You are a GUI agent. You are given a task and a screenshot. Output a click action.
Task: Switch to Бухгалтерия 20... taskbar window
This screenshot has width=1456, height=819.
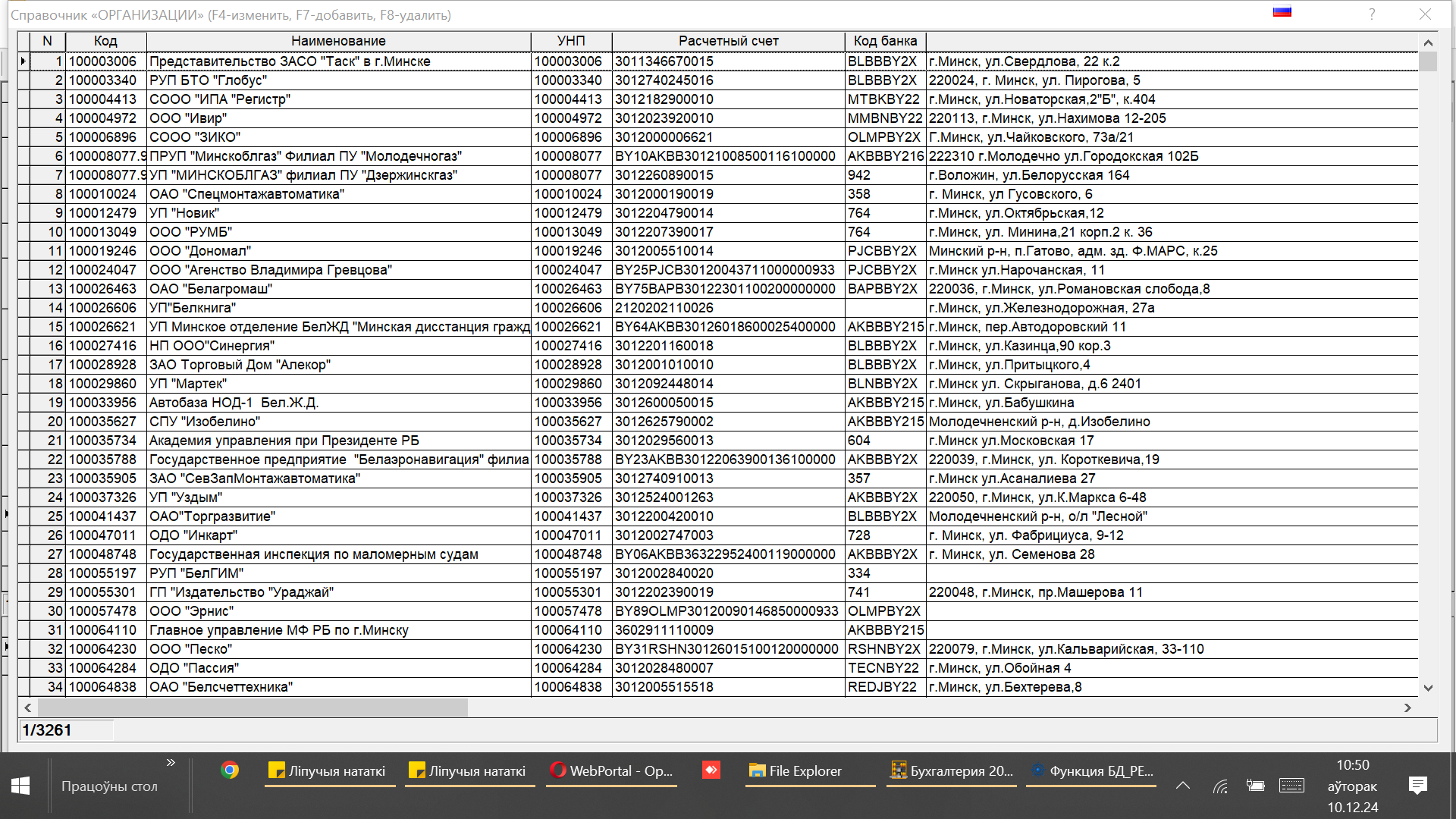[951, 771]
